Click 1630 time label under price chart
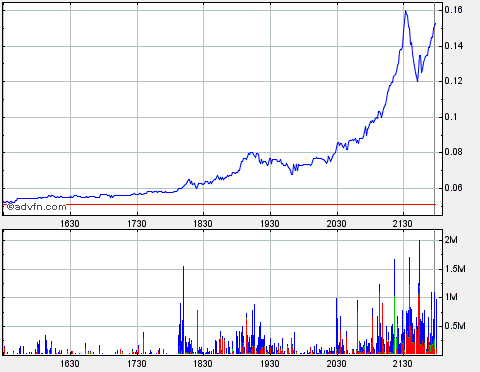 [x=70, y=224]
